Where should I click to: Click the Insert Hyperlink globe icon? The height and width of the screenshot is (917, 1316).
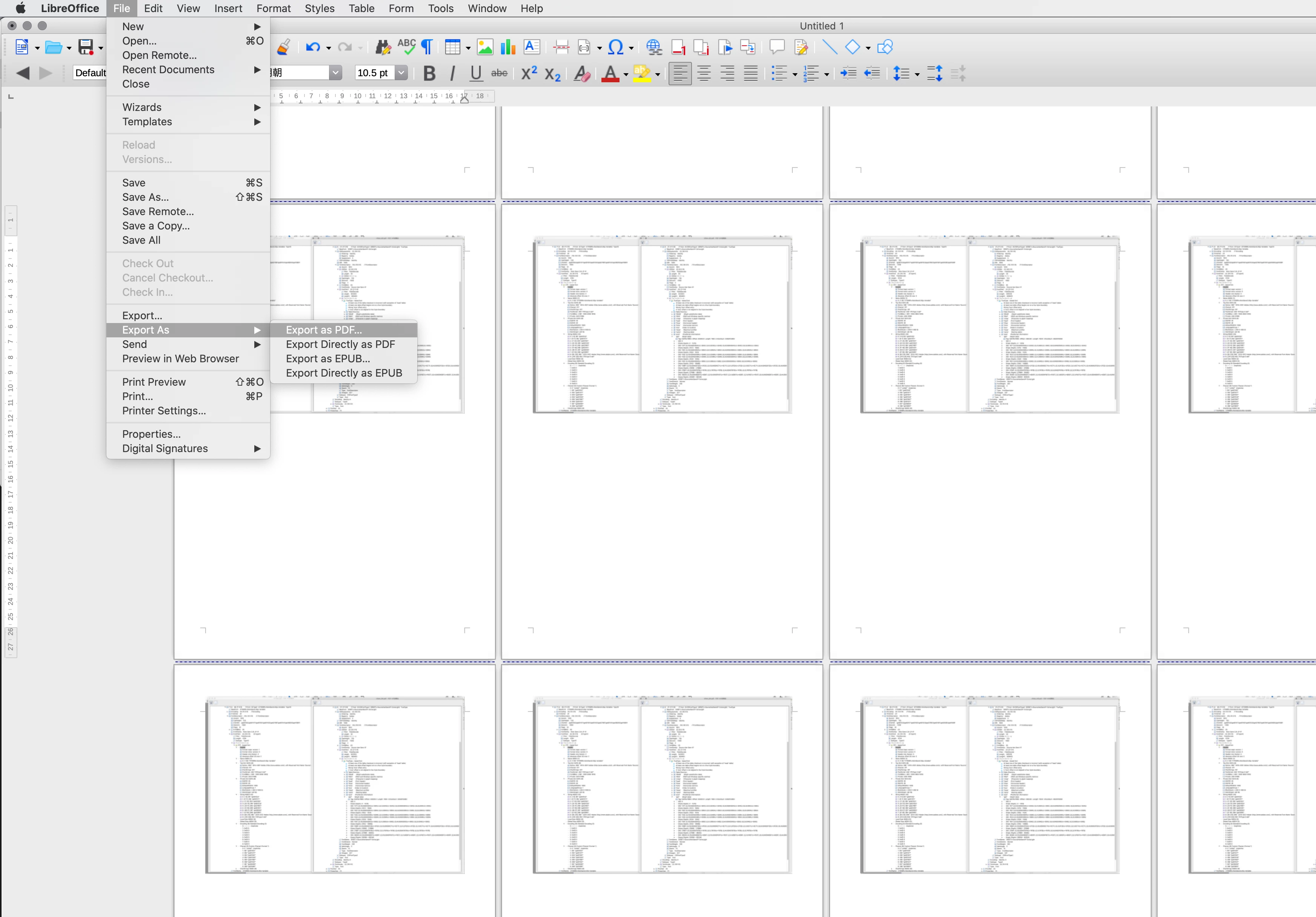click(654, 47)
